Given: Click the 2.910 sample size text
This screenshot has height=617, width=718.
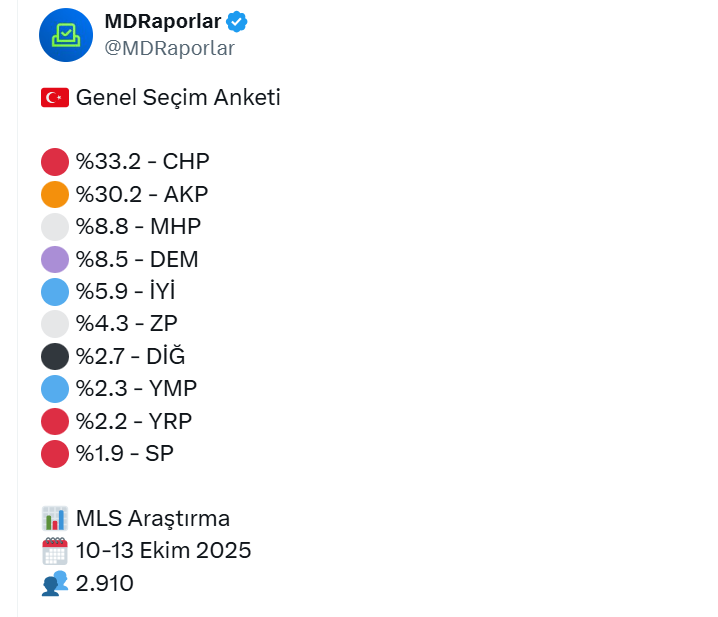Looking at the screenshot, I should [x=104, y=583].
